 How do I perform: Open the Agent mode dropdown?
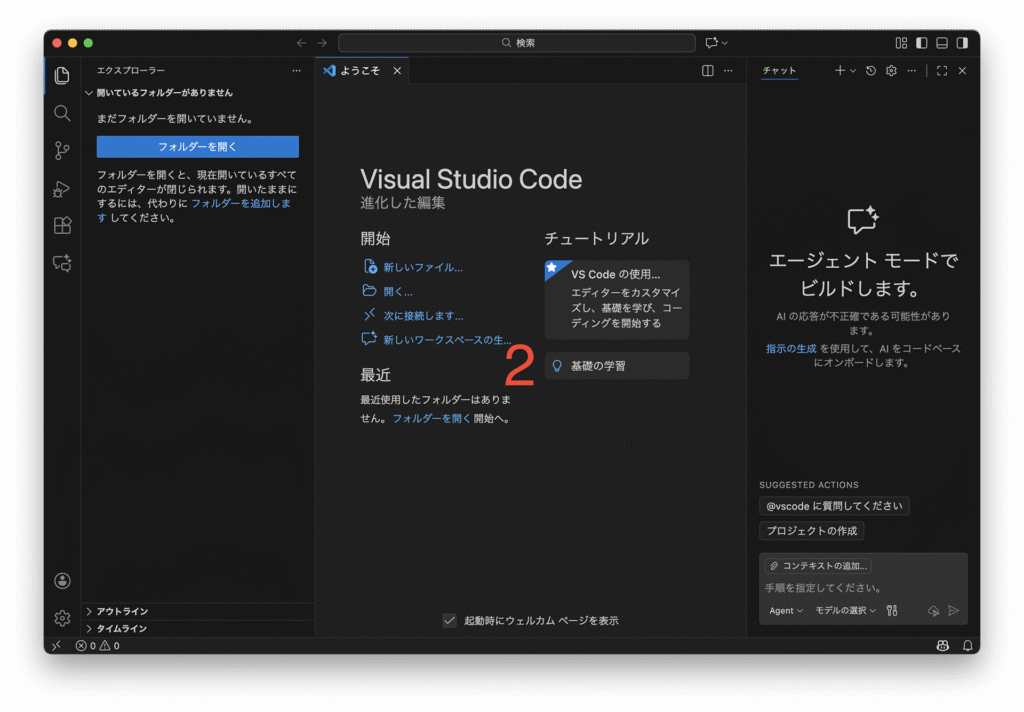(786, 610)
